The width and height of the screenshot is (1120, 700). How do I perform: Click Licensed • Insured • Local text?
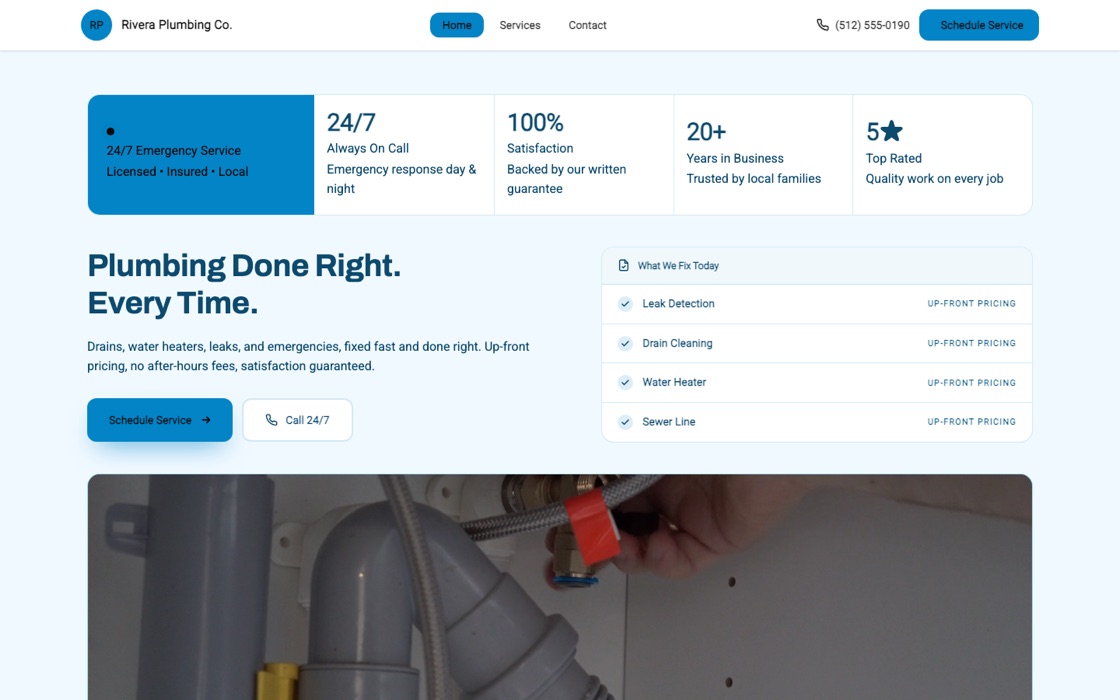tap(177, 171)
